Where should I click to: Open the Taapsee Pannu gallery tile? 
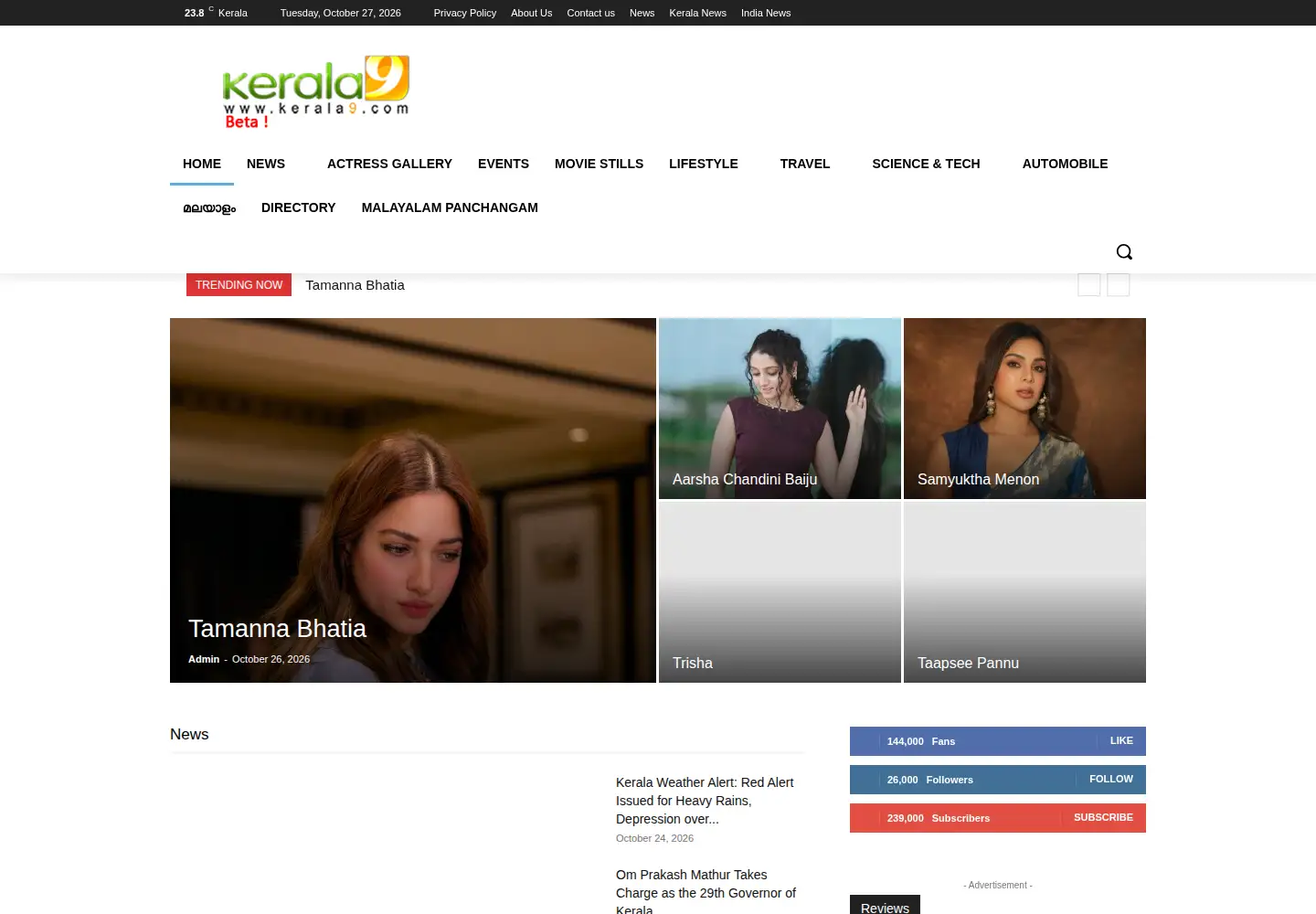pos(1024,592)
